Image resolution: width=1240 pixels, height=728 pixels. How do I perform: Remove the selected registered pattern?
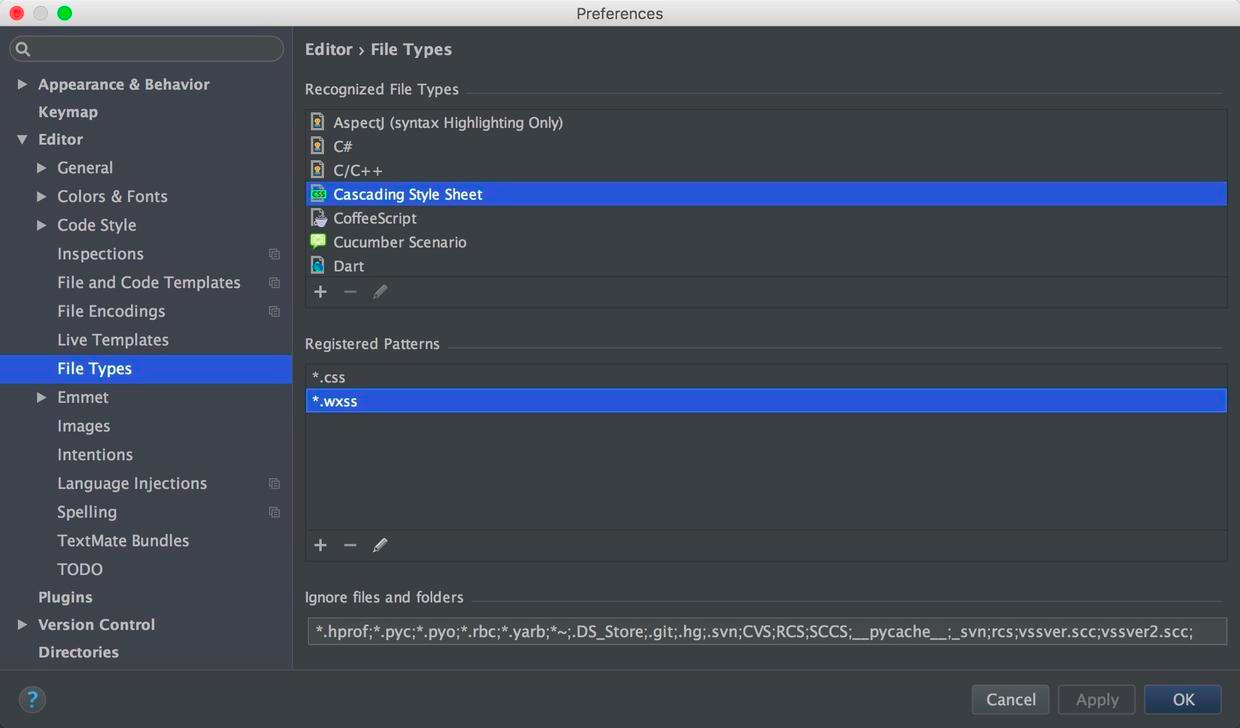(350, 545)
